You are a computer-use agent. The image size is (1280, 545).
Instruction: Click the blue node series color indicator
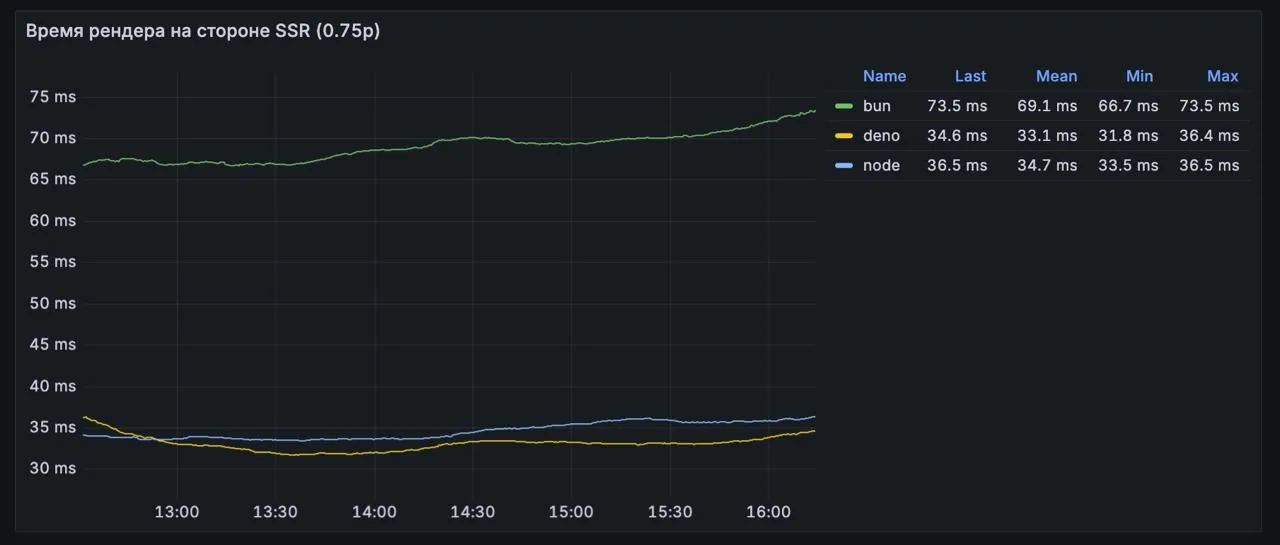click(844, 166)
